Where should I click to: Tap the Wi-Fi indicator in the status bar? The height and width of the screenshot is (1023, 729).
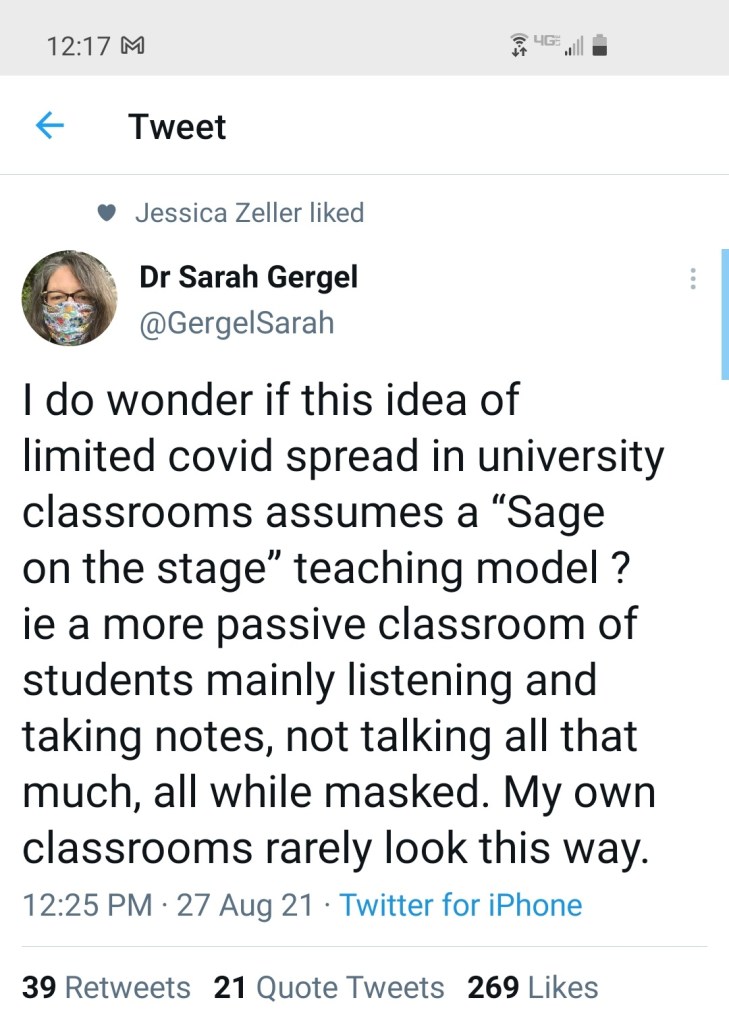518,44
